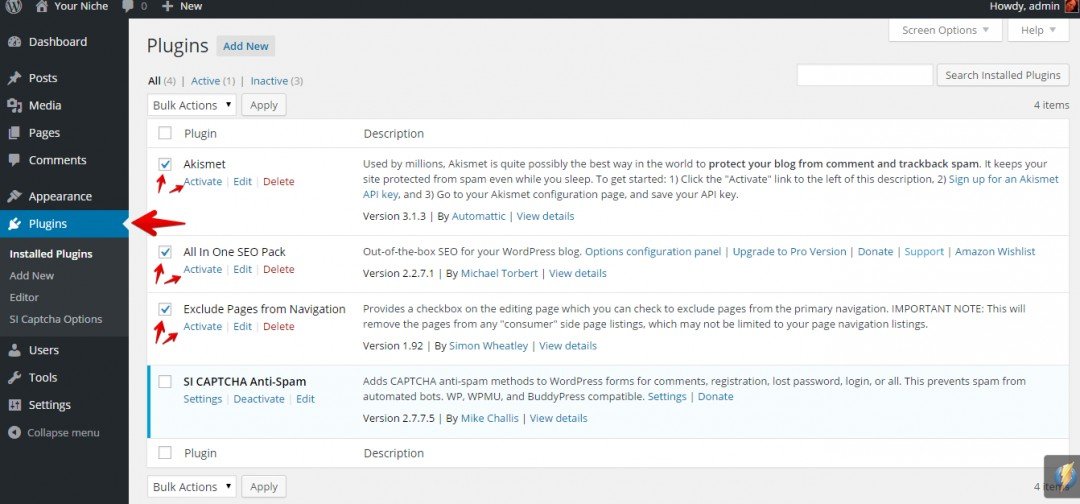1080x504 pixels.
Task: Open the Appearance menu
Action: point(64,196)
